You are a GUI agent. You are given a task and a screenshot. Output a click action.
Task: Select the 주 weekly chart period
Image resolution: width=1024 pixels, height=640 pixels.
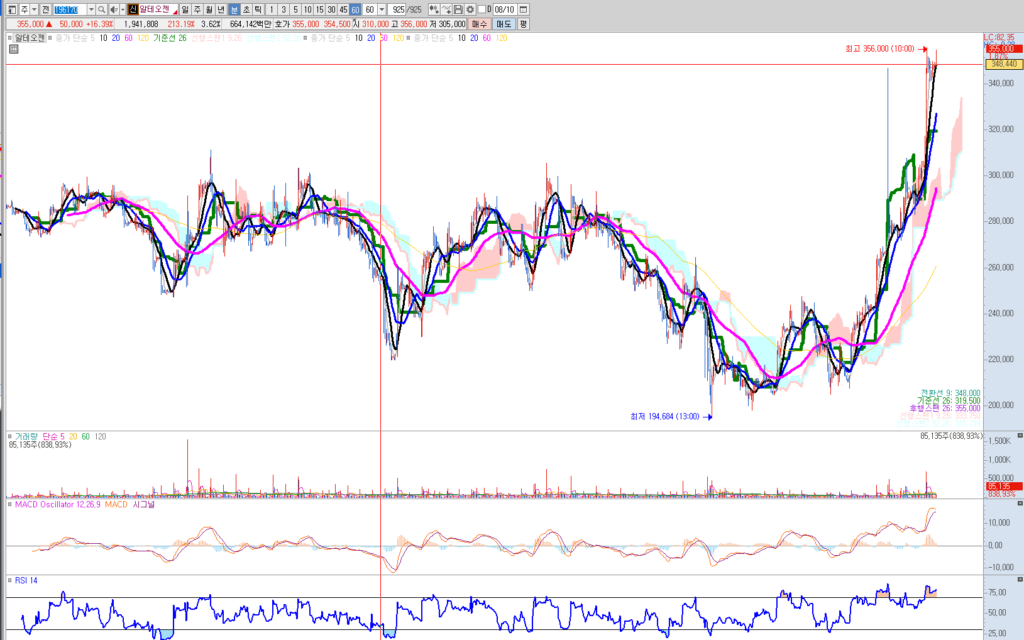point(197,10)
